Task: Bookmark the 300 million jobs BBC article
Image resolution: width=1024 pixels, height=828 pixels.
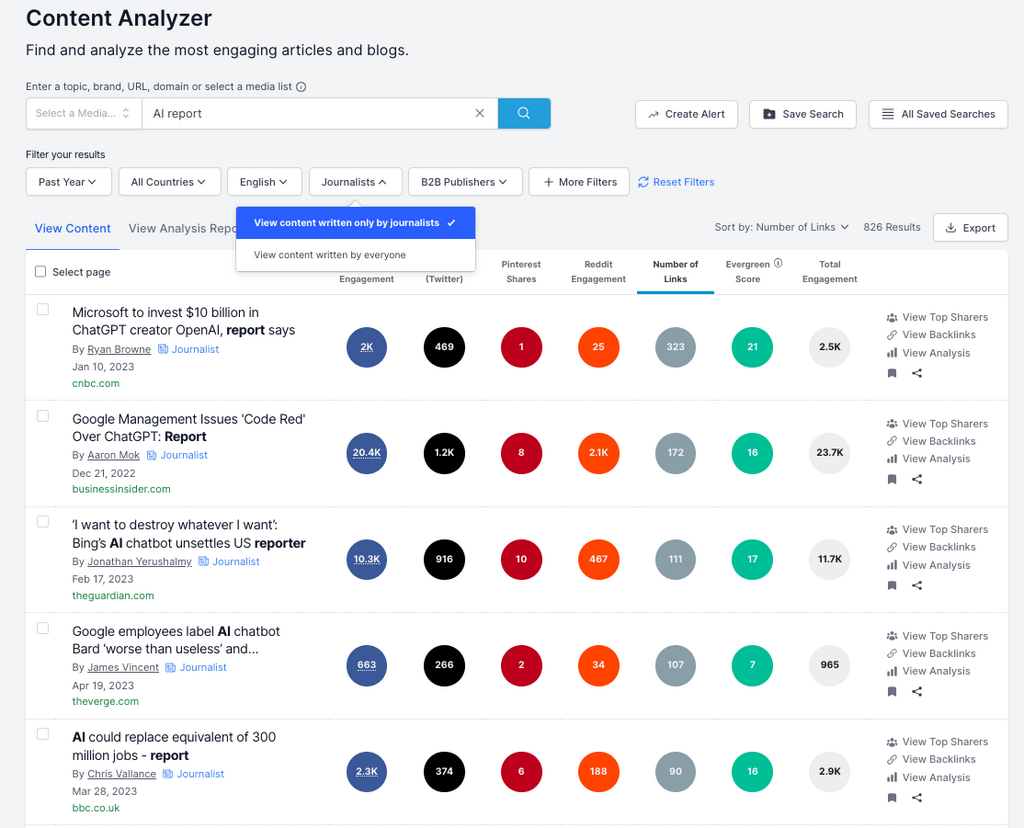Action: [892, 797]
